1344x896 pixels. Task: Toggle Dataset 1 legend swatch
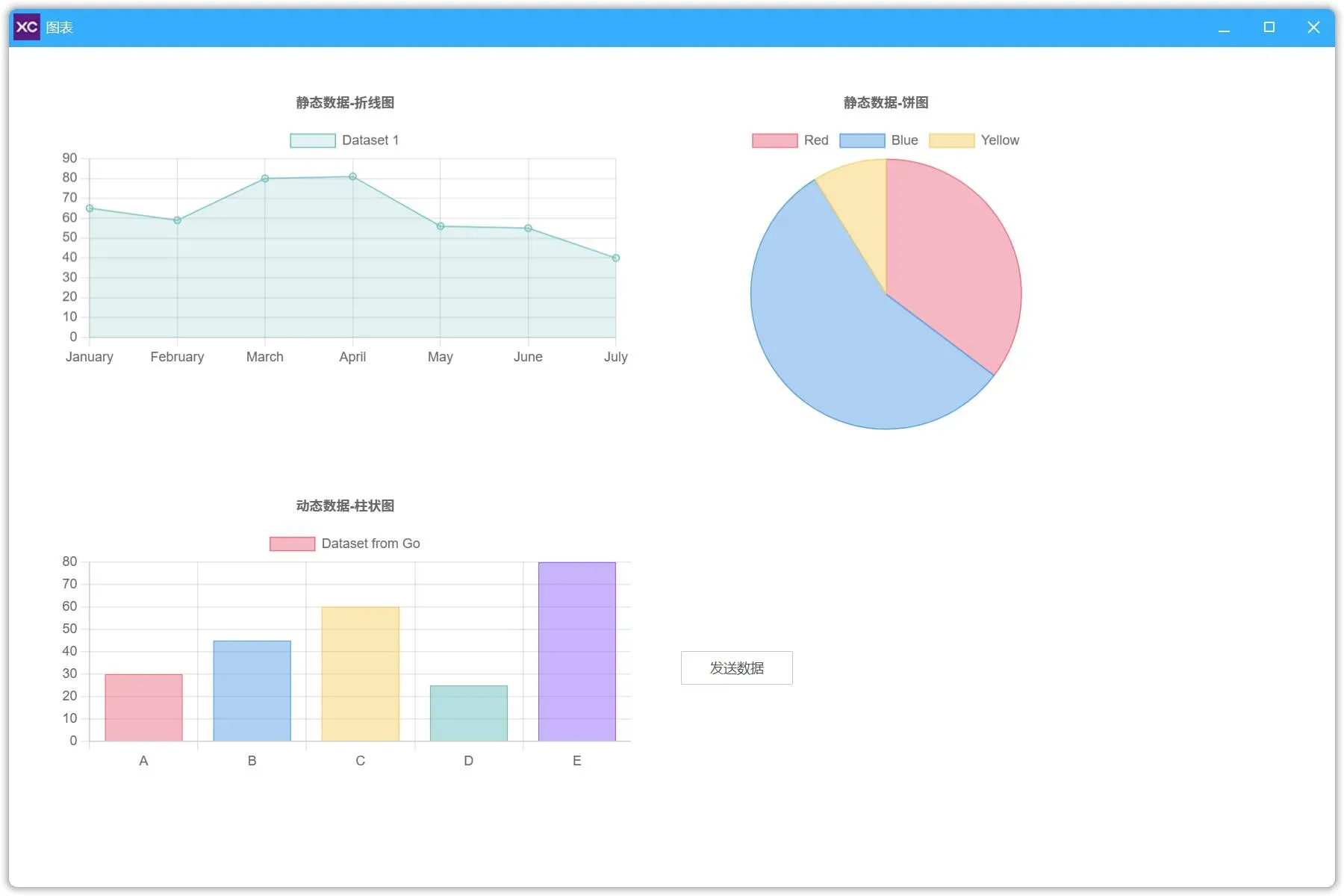pyautogui.click(x=313, y=140)
